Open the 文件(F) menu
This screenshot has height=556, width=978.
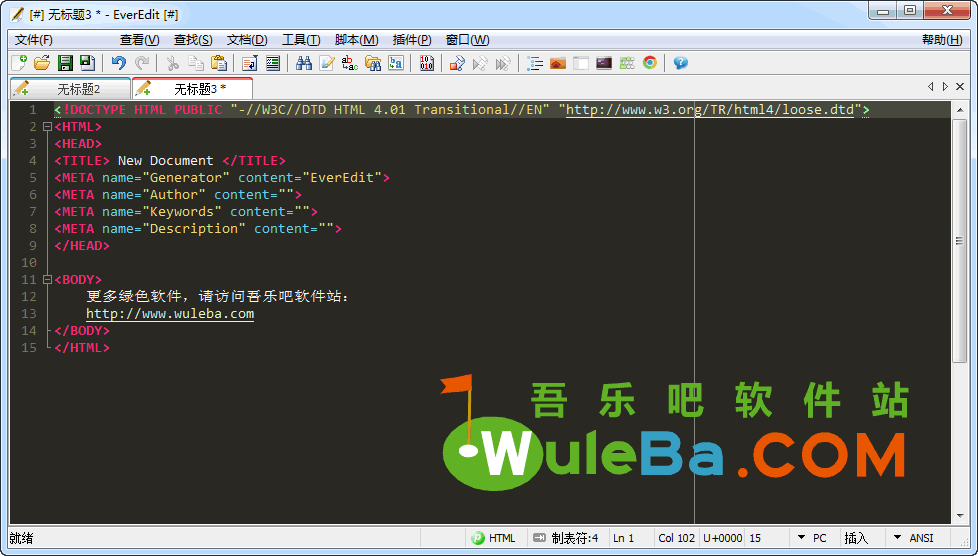point(34,40)
